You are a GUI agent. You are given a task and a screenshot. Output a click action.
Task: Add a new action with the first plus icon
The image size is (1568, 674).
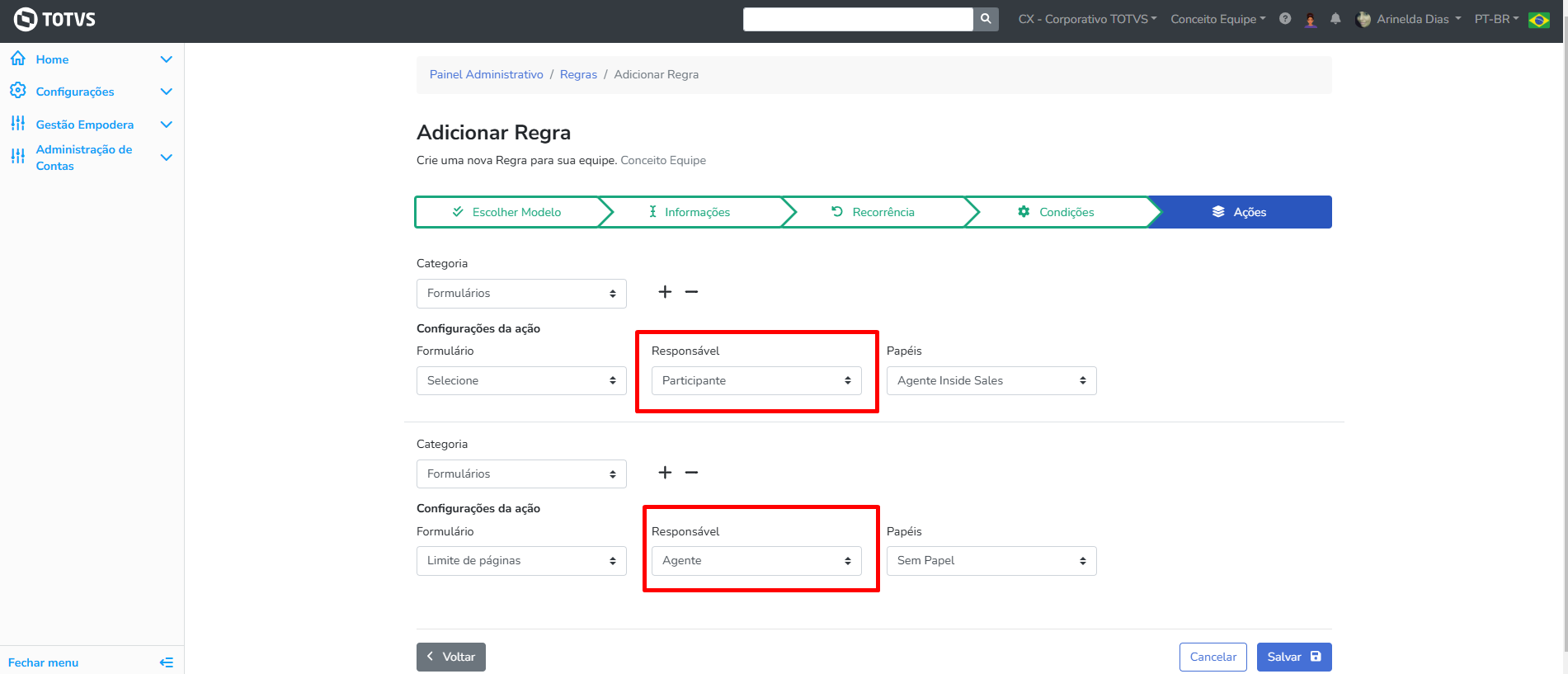[665, 292]
